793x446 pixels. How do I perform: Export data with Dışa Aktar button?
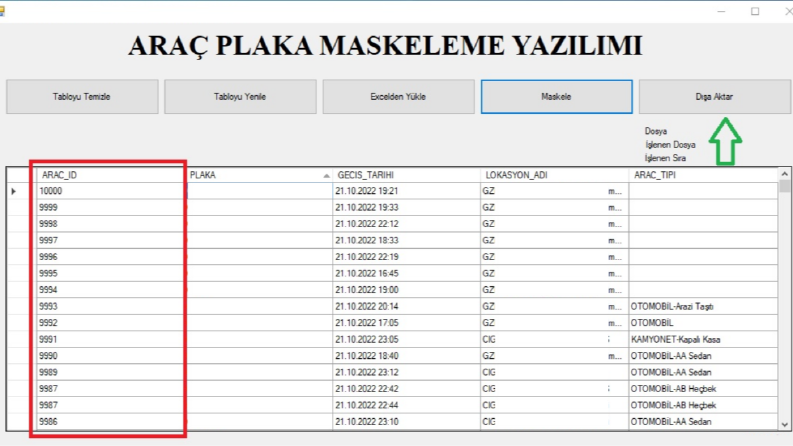click(715, 97)
